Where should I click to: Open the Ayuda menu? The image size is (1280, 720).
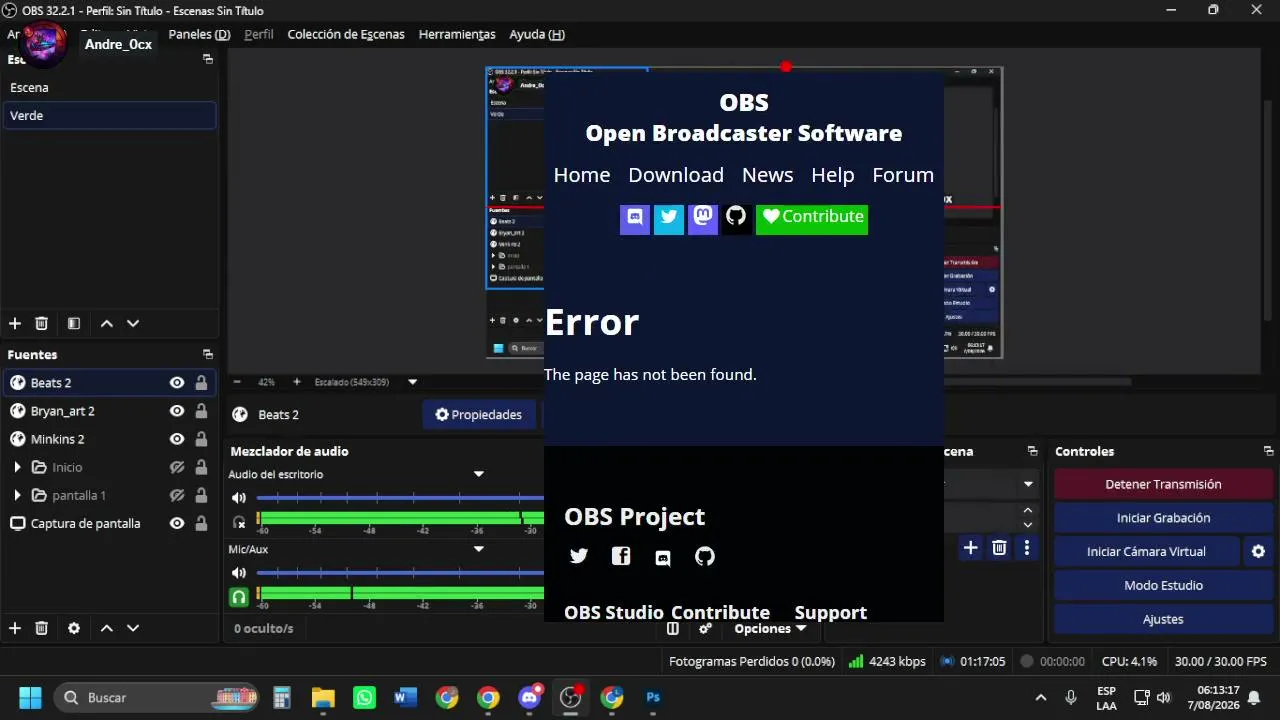(x=537, y=34)
